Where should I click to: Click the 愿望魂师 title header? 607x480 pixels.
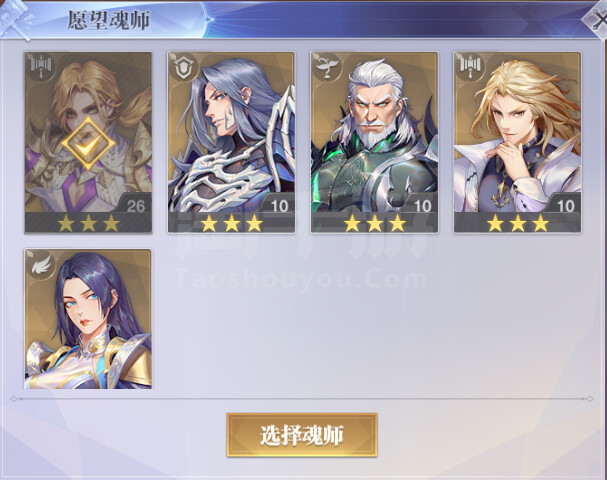pyautogui.click(x=109, y=21)
